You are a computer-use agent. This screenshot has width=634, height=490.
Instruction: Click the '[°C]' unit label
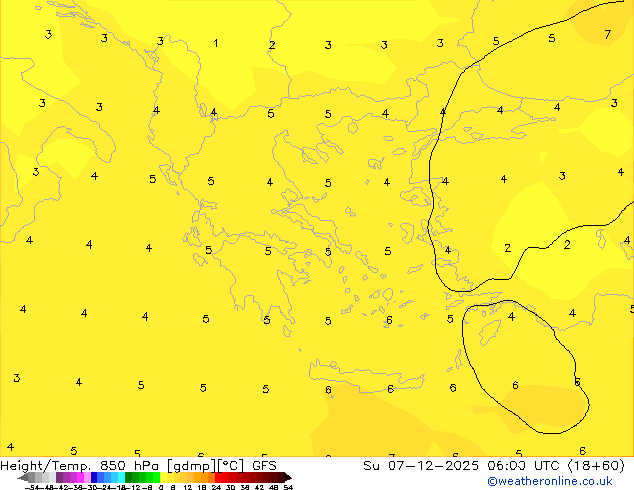tap(231, 466)
